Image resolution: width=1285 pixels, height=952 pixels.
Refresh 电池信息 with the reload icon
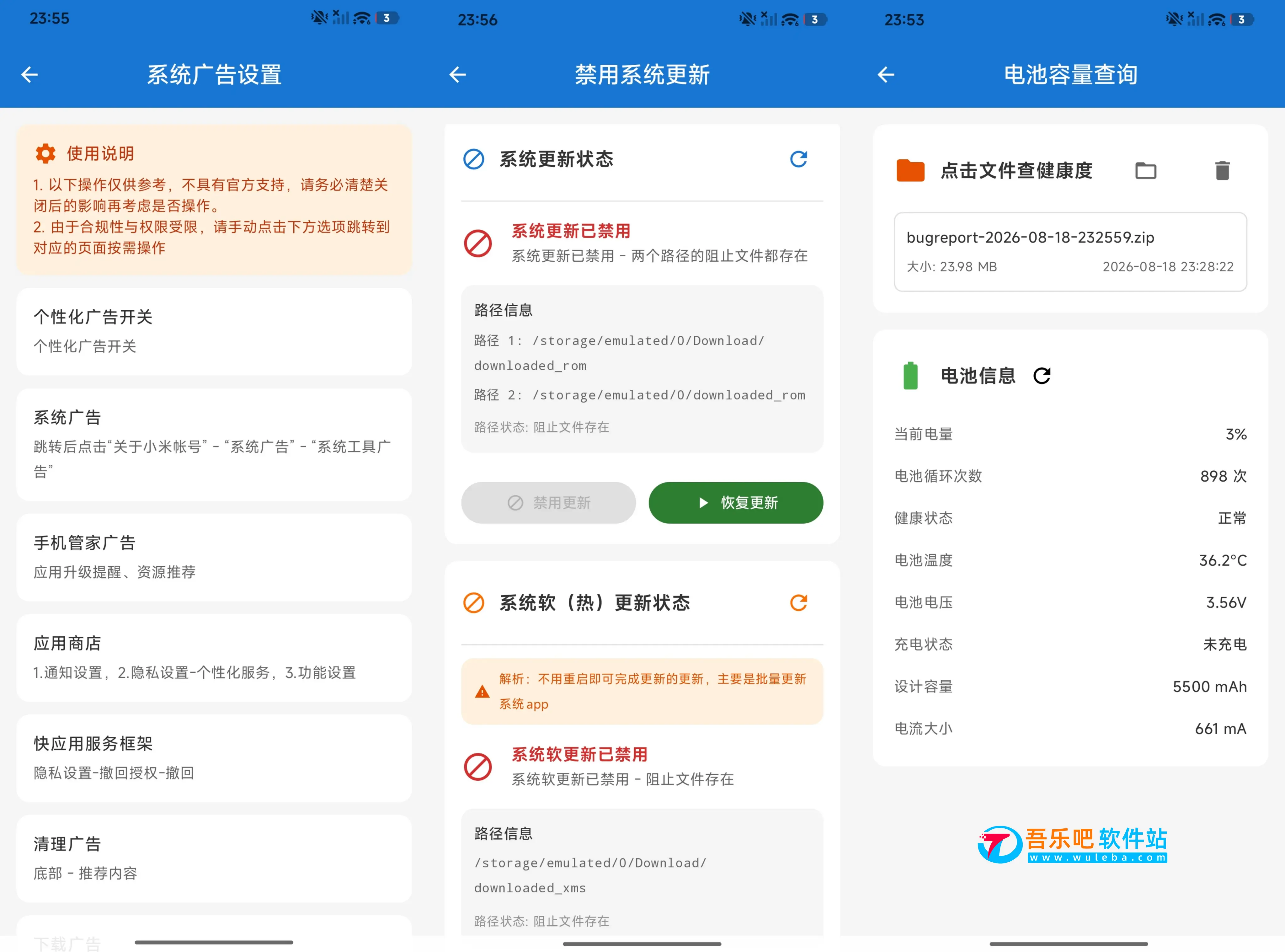pos(1042,376)
